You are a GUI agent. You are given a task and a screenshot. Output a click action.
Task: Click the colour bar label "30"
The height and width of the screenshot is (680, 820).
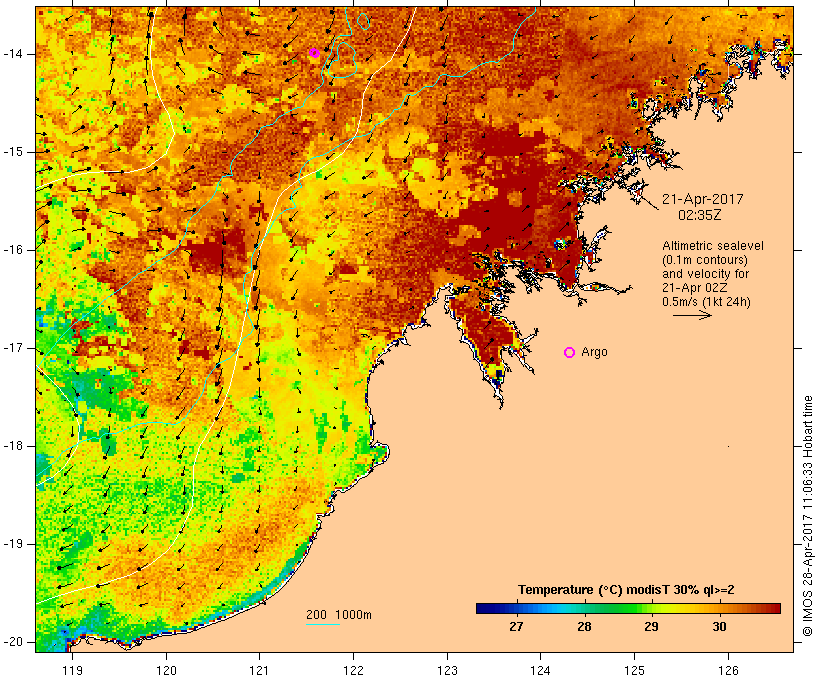pyautogui.click(x=720, y=626)
